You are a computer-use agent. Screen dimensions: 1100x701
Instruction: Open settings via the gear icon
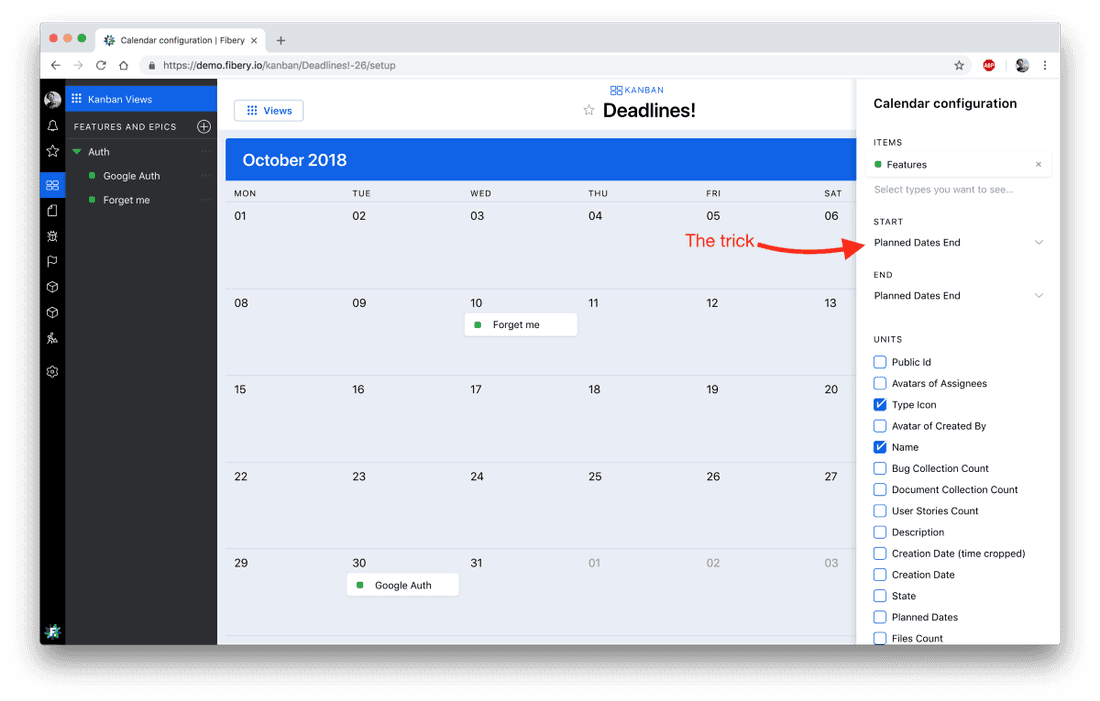point(52,371)
